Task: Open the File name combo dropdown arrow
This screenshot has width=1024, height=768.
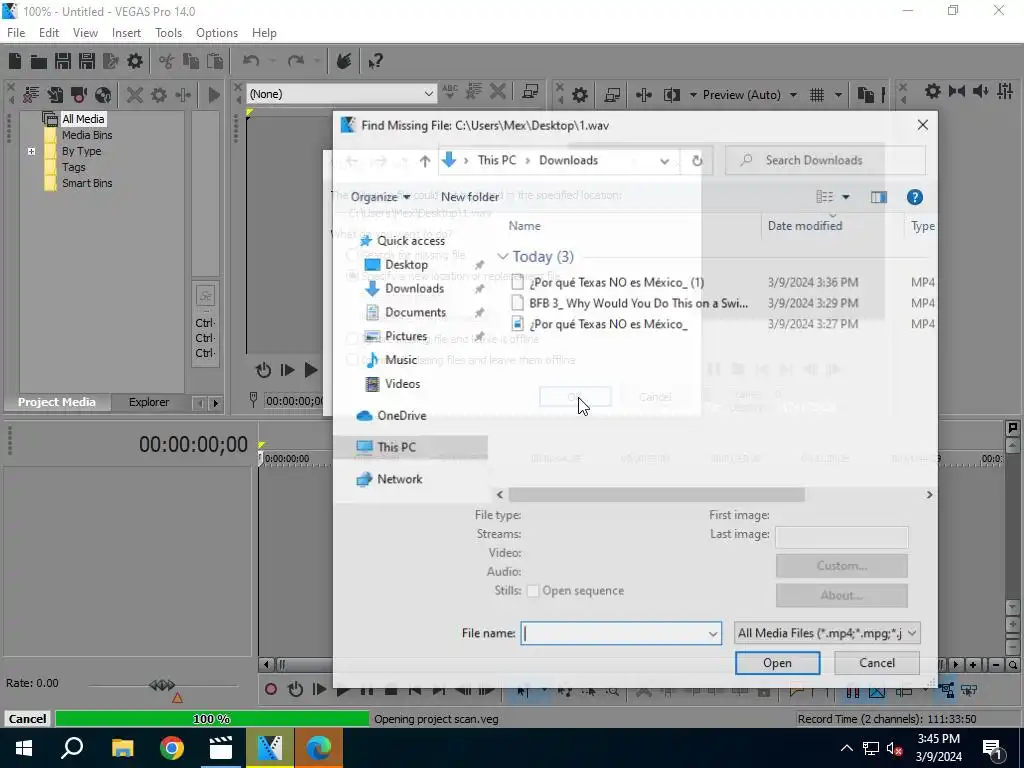Action: [712, 633]
